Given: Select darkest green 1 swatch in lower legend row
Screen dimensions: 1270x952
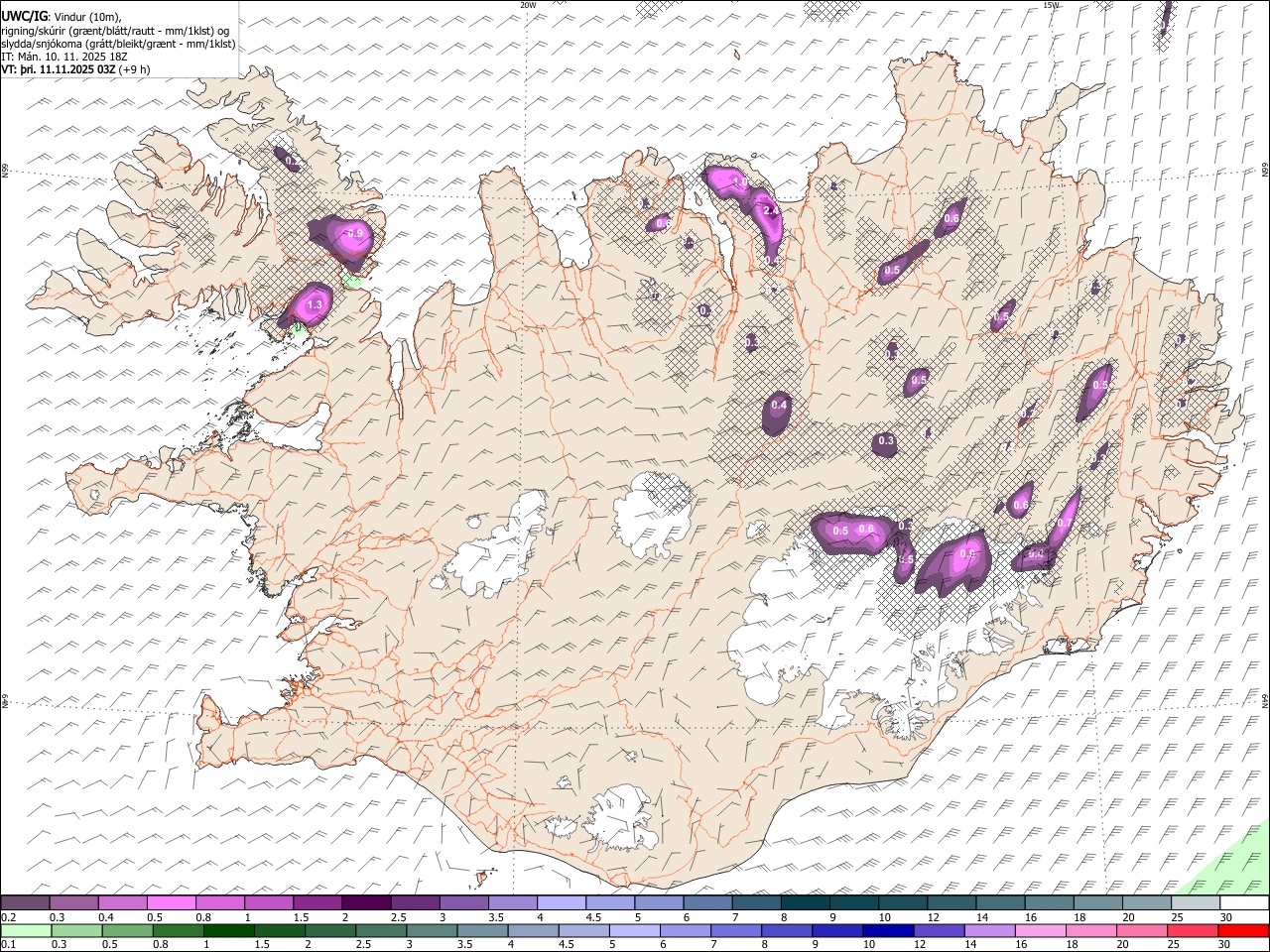Looking at the screenshot, I should [228, 931].
